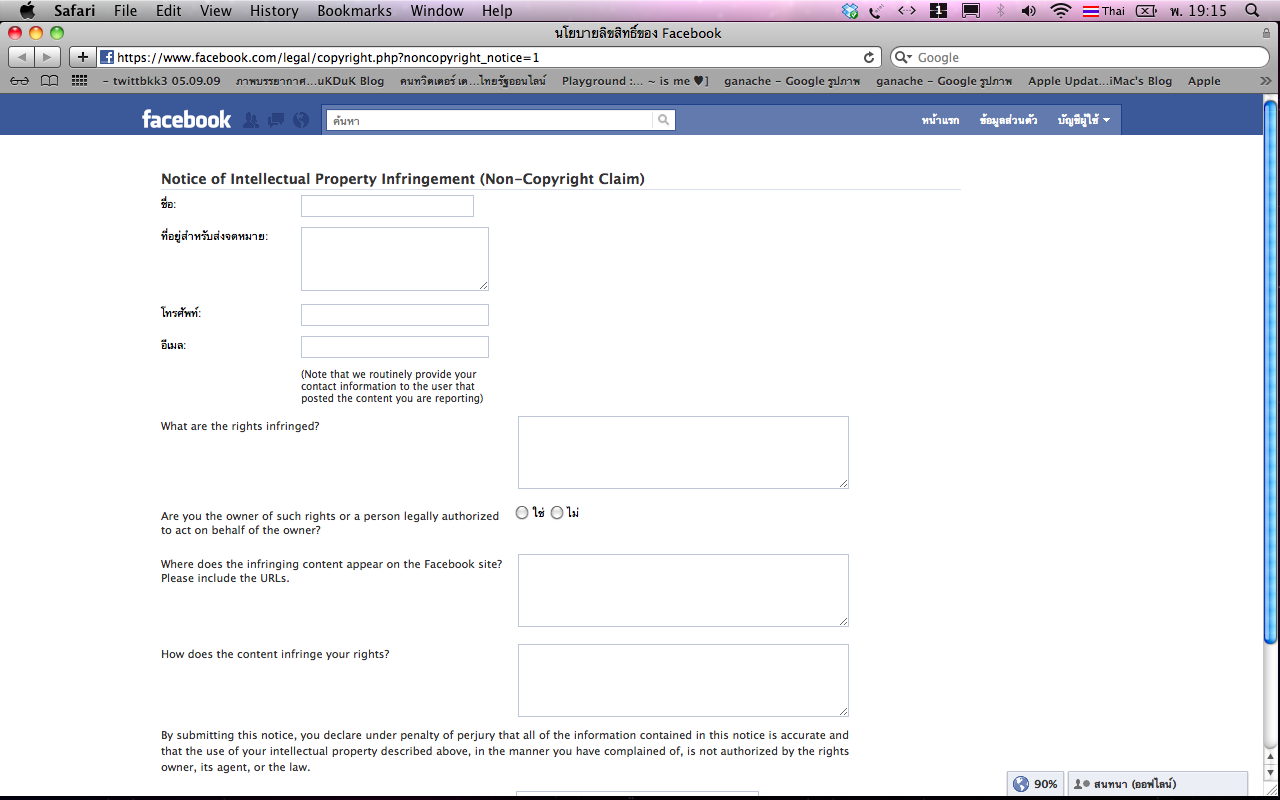Open the Window menu
The image size is (1280, 800).
coord(439,11)
